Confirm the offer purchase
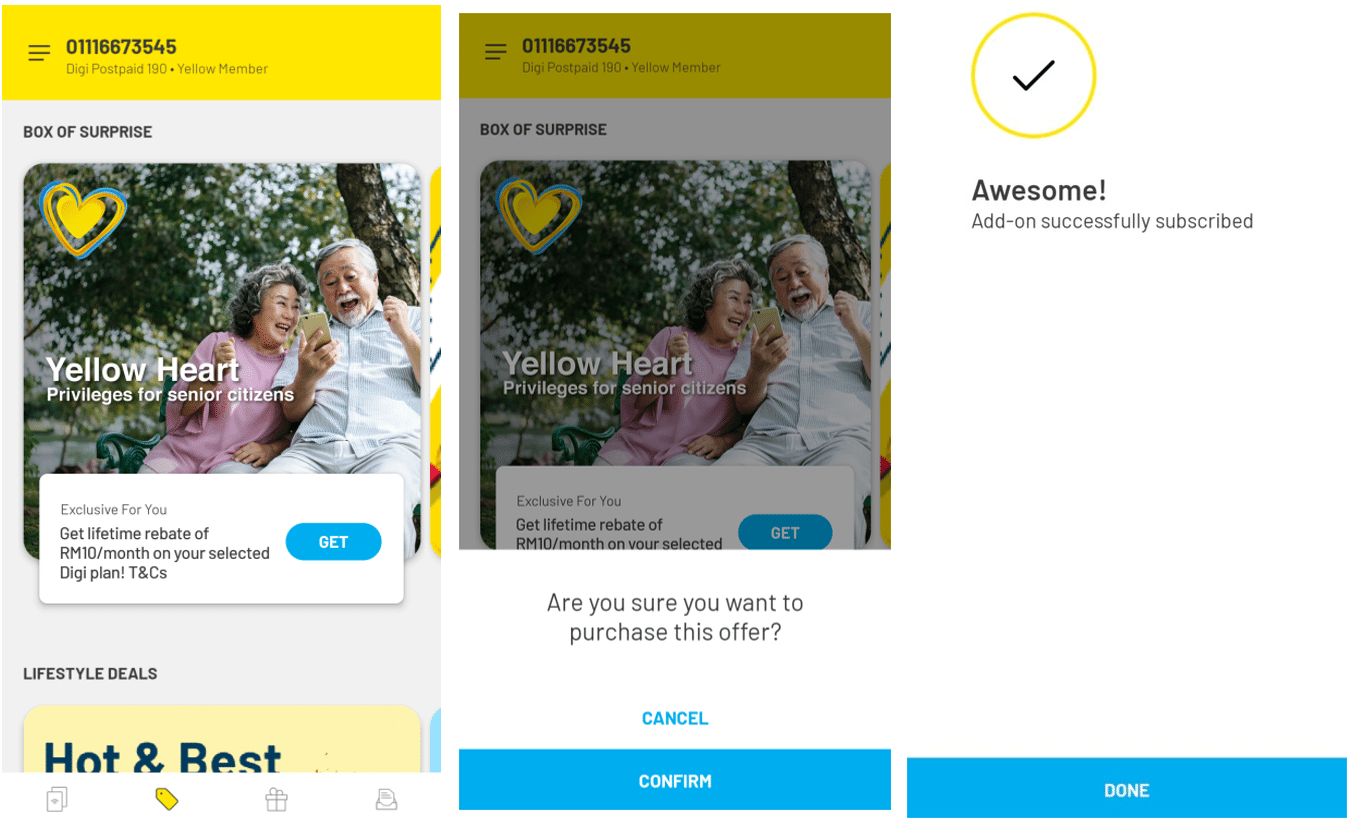This screenshot has width=1353, height=823. coord(675,781)
